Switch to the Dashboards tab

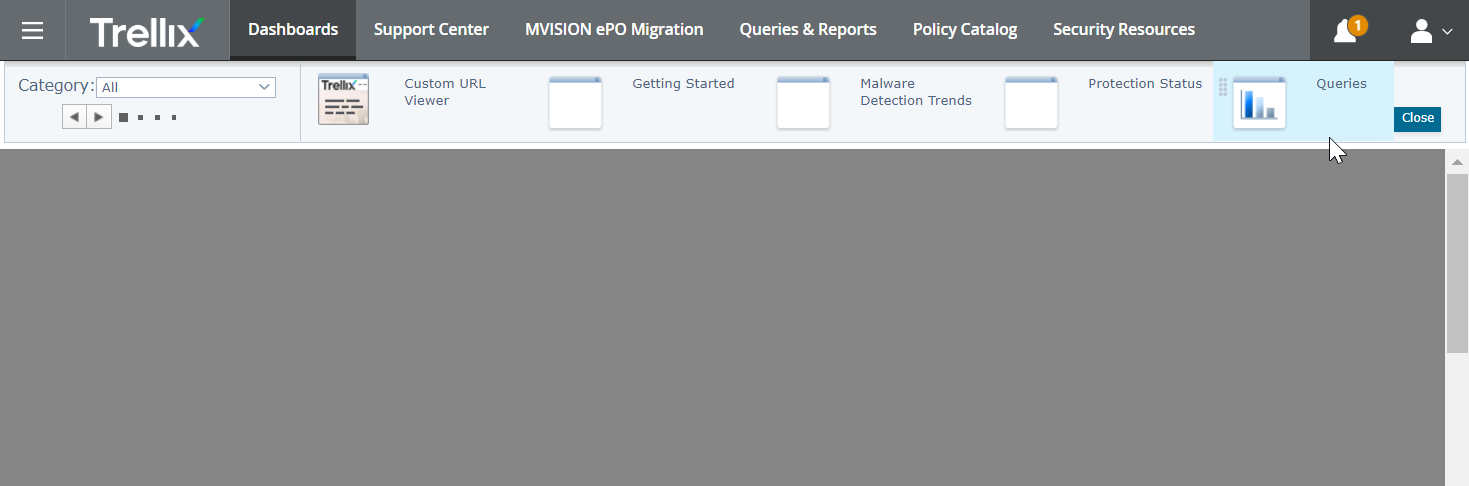pyautogui.click(x=293, y=30)
